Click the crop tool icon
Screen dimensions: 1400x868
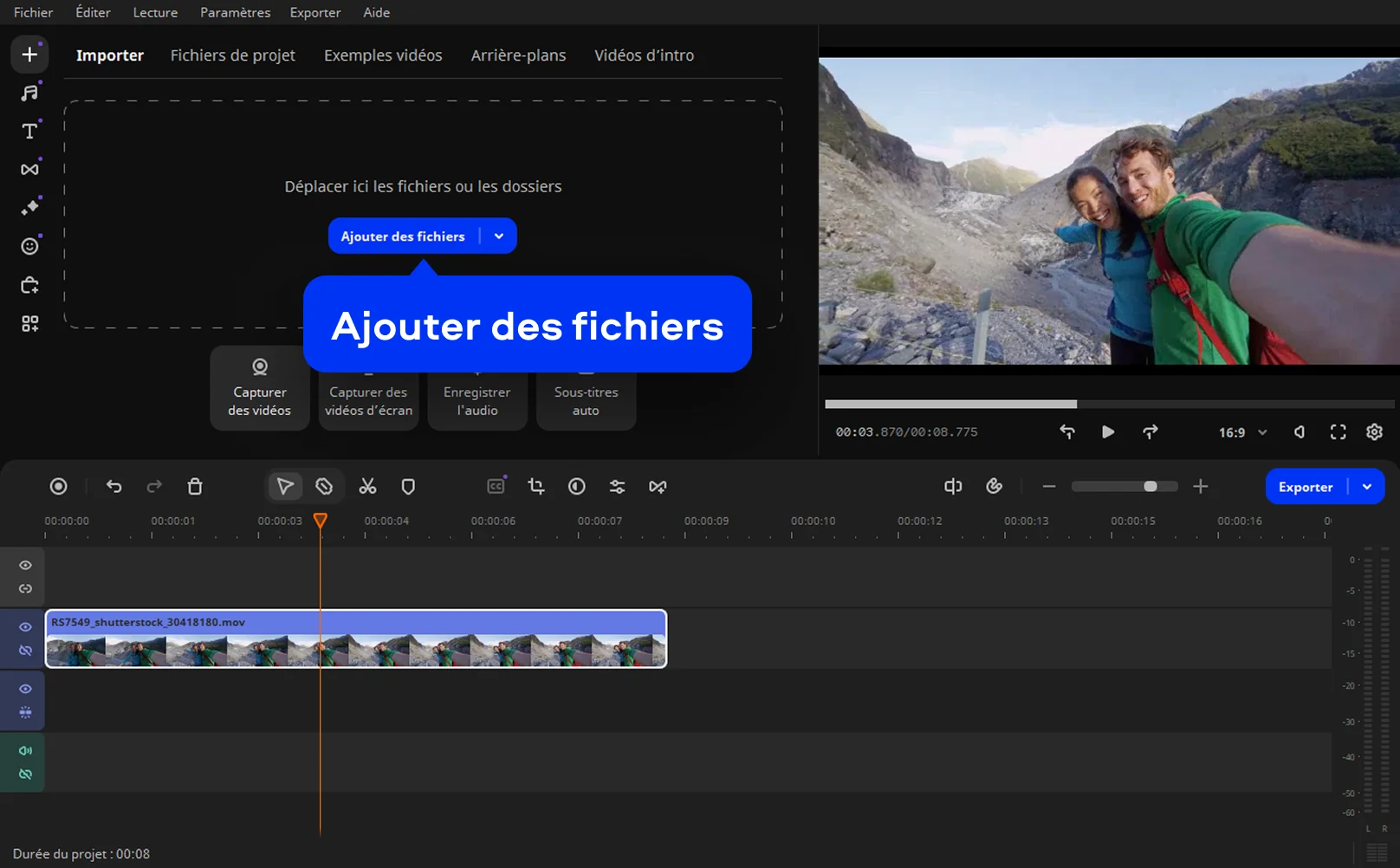(x=536, y=487)
